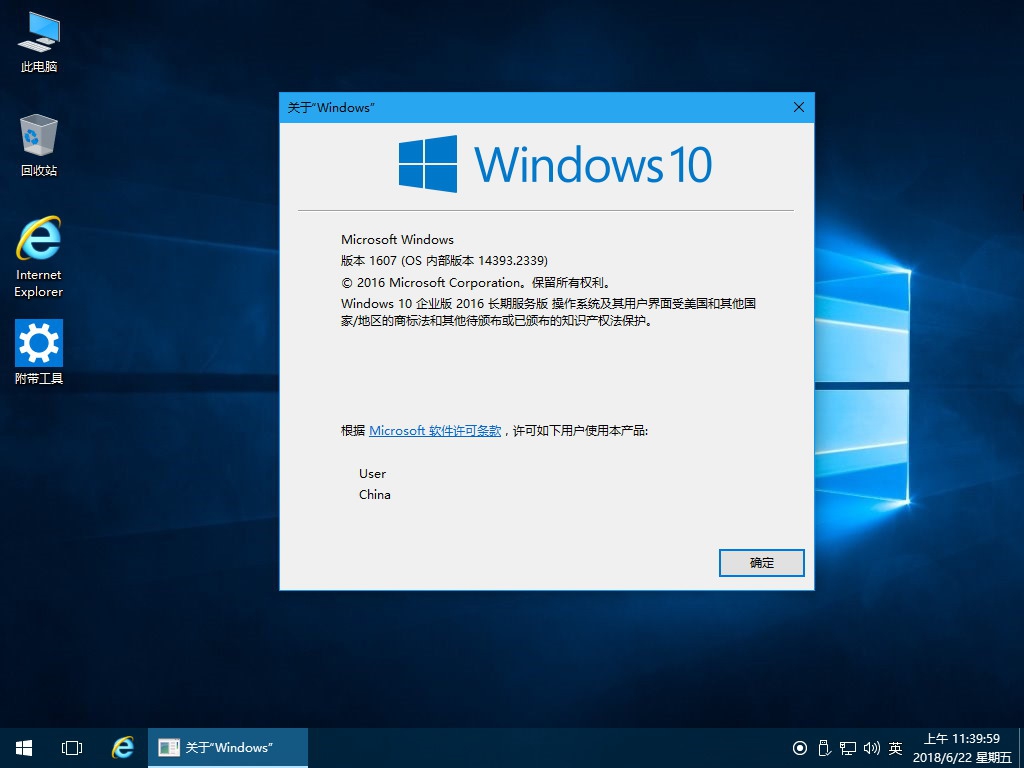Image resolution: width=1024 pixels, height=768 pixels.
Task: Click the USB safely remove hardware tray icon
Action: coord(824,748)
